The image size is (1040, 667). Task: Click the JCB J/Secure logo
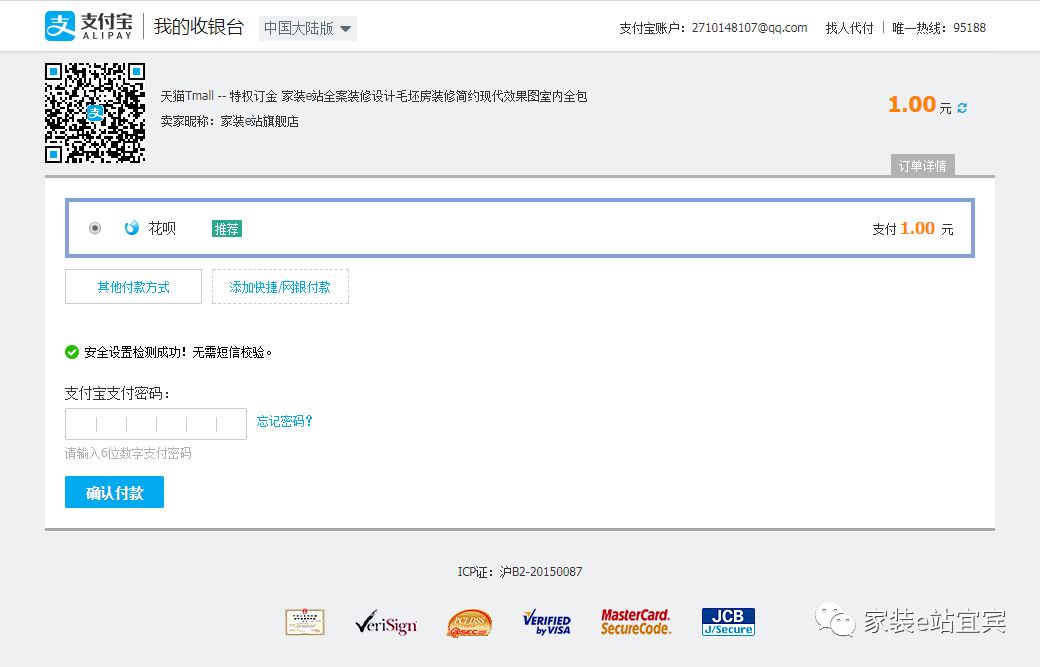pos(728,622)
